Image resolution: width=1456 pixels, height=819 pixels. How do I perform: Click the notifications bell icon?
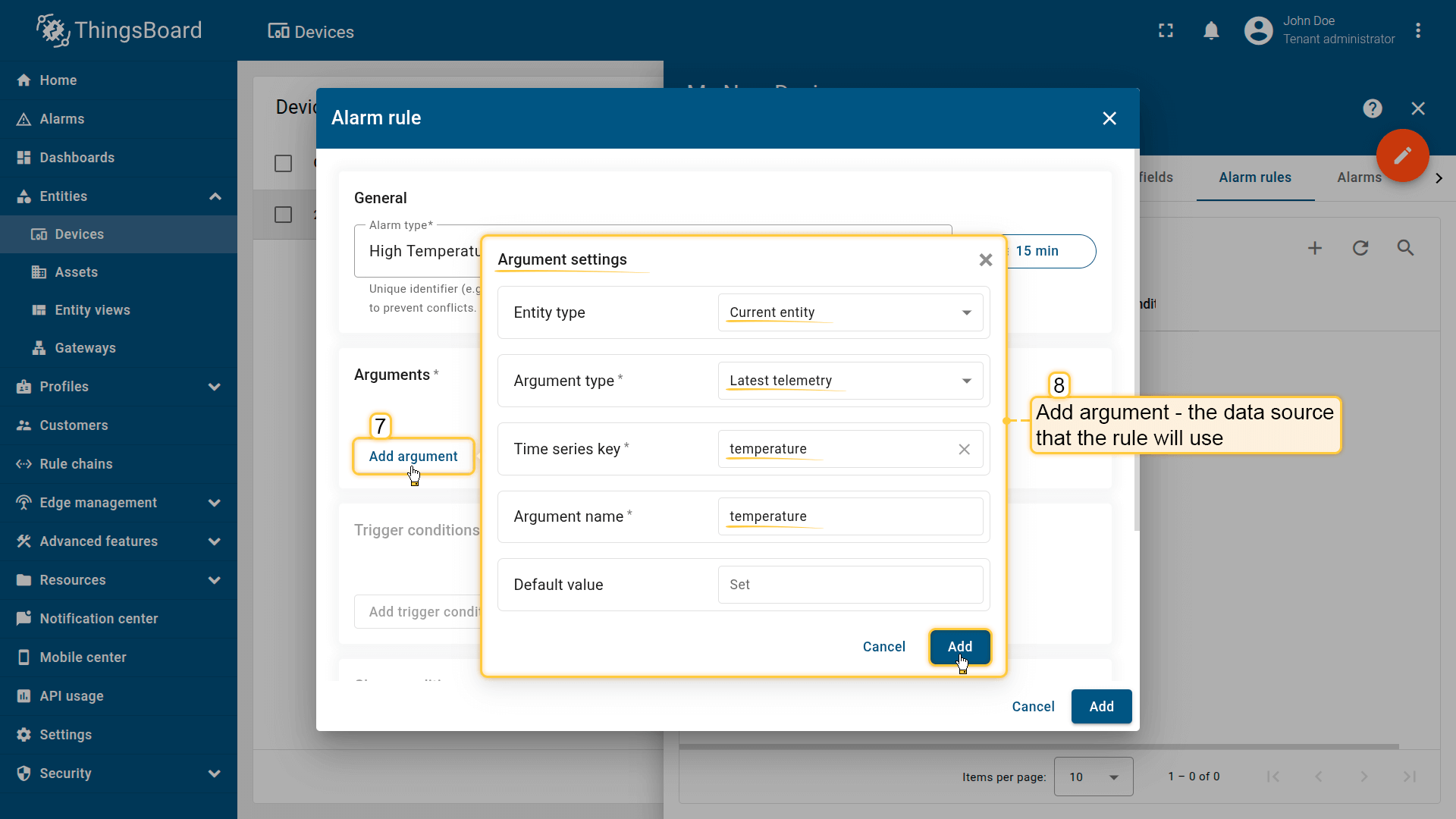click(1211, 31)
